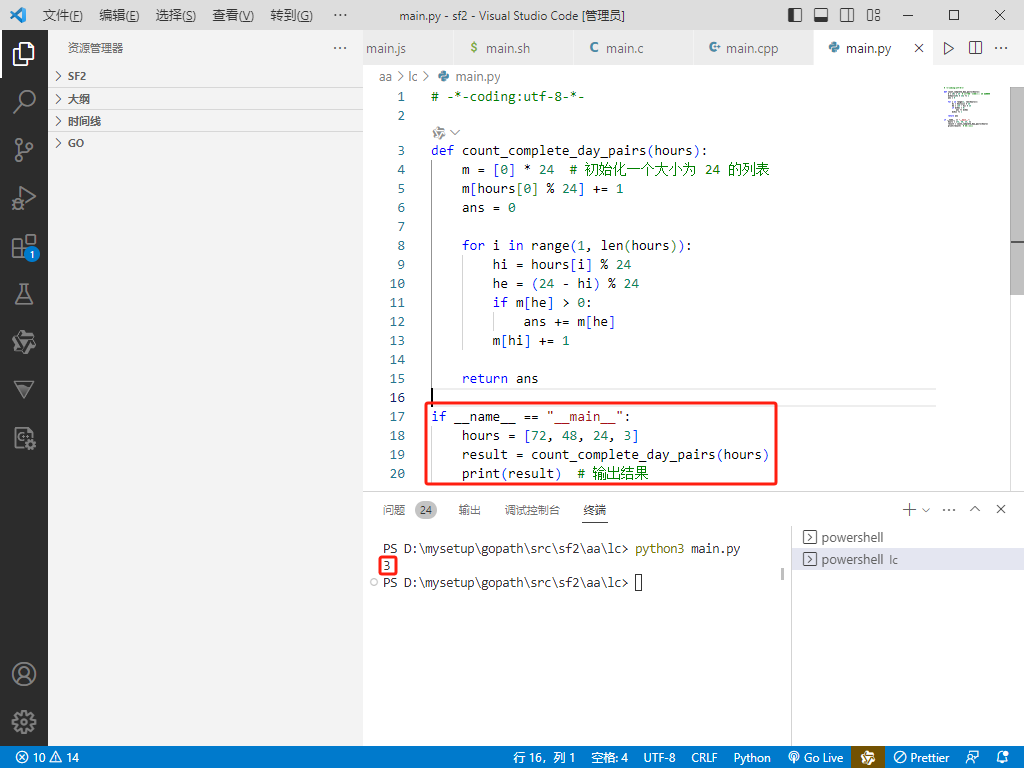
Task: Select the first powershell terminal
Action: [908, 537]
